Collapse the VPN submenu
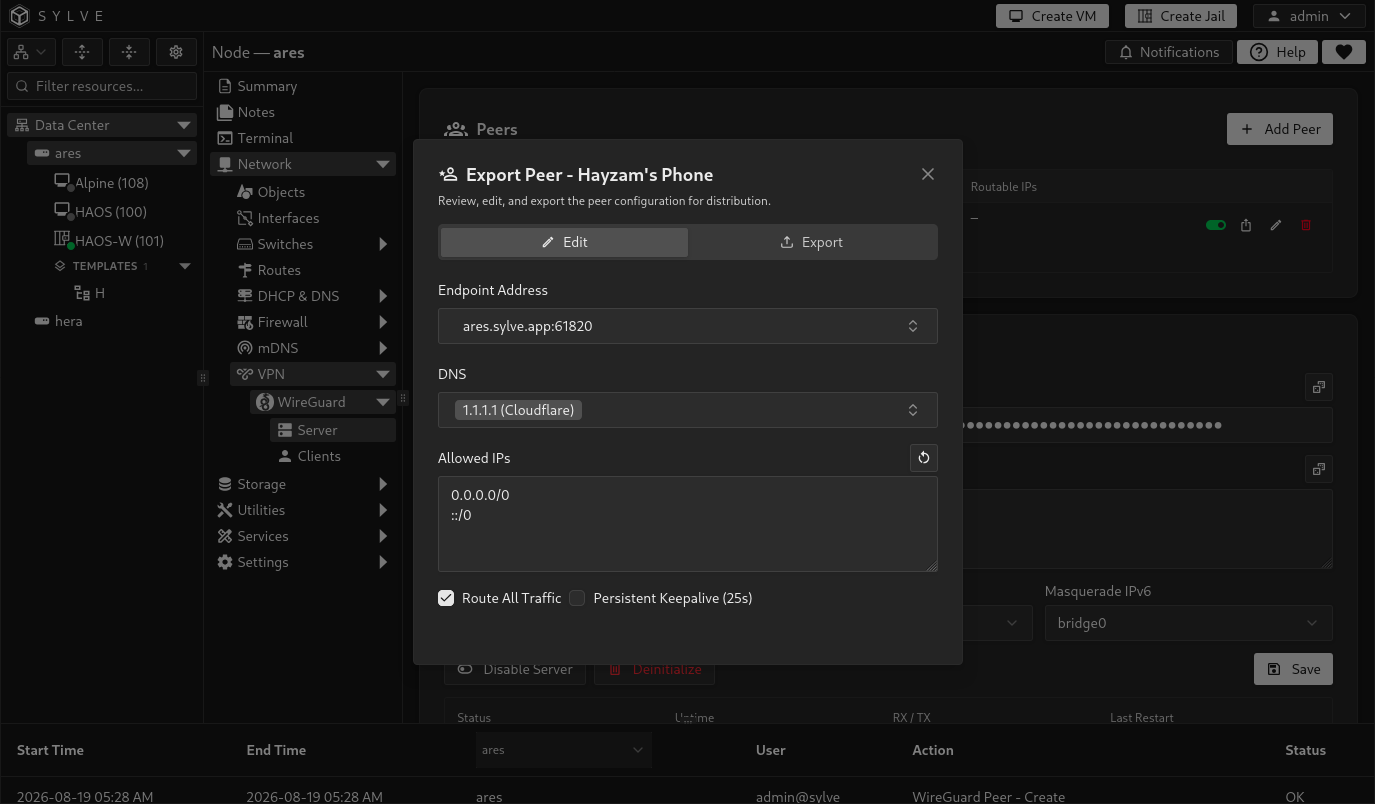The height and width of the screenshot is (804, 1375). [383, 374]
